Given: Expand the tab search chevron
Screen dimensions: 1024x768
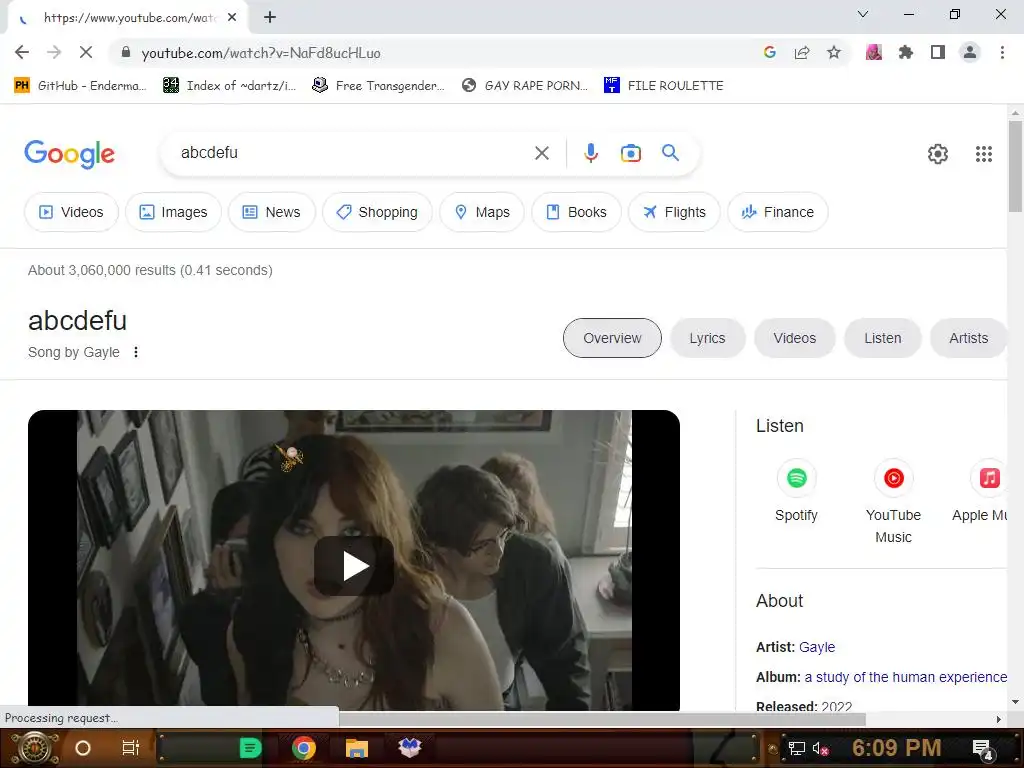Looking at the screenshot, I should (x=863, y=14).
